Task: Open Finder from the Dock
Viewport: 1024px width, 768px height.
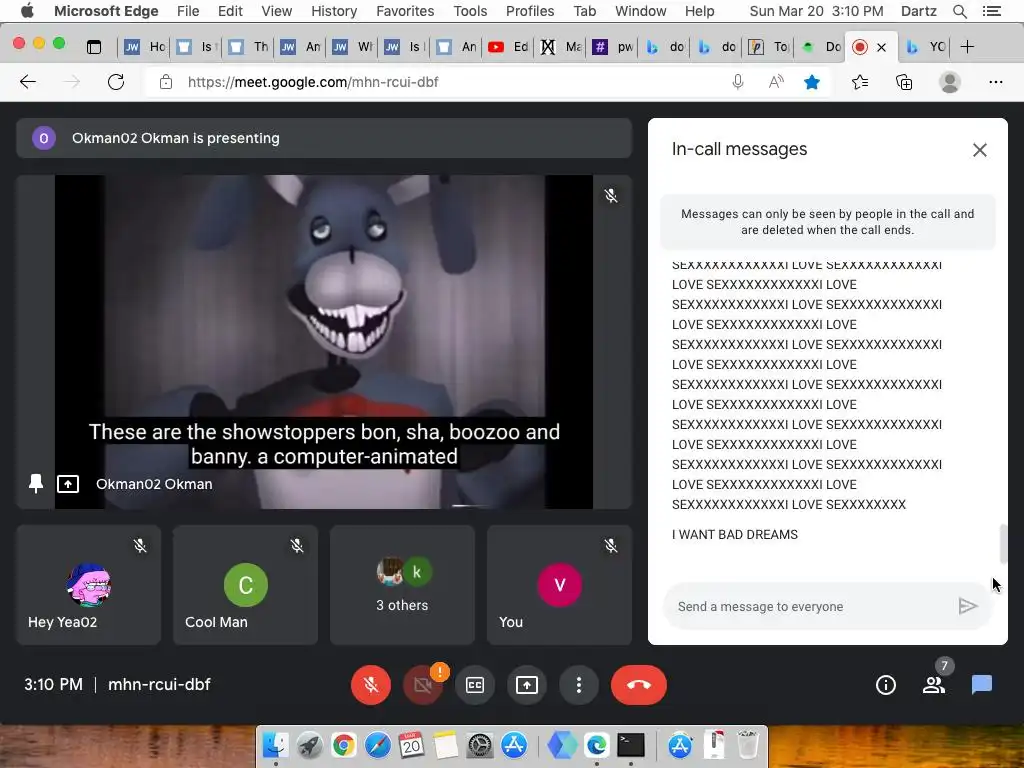Action: click(275, 744)
